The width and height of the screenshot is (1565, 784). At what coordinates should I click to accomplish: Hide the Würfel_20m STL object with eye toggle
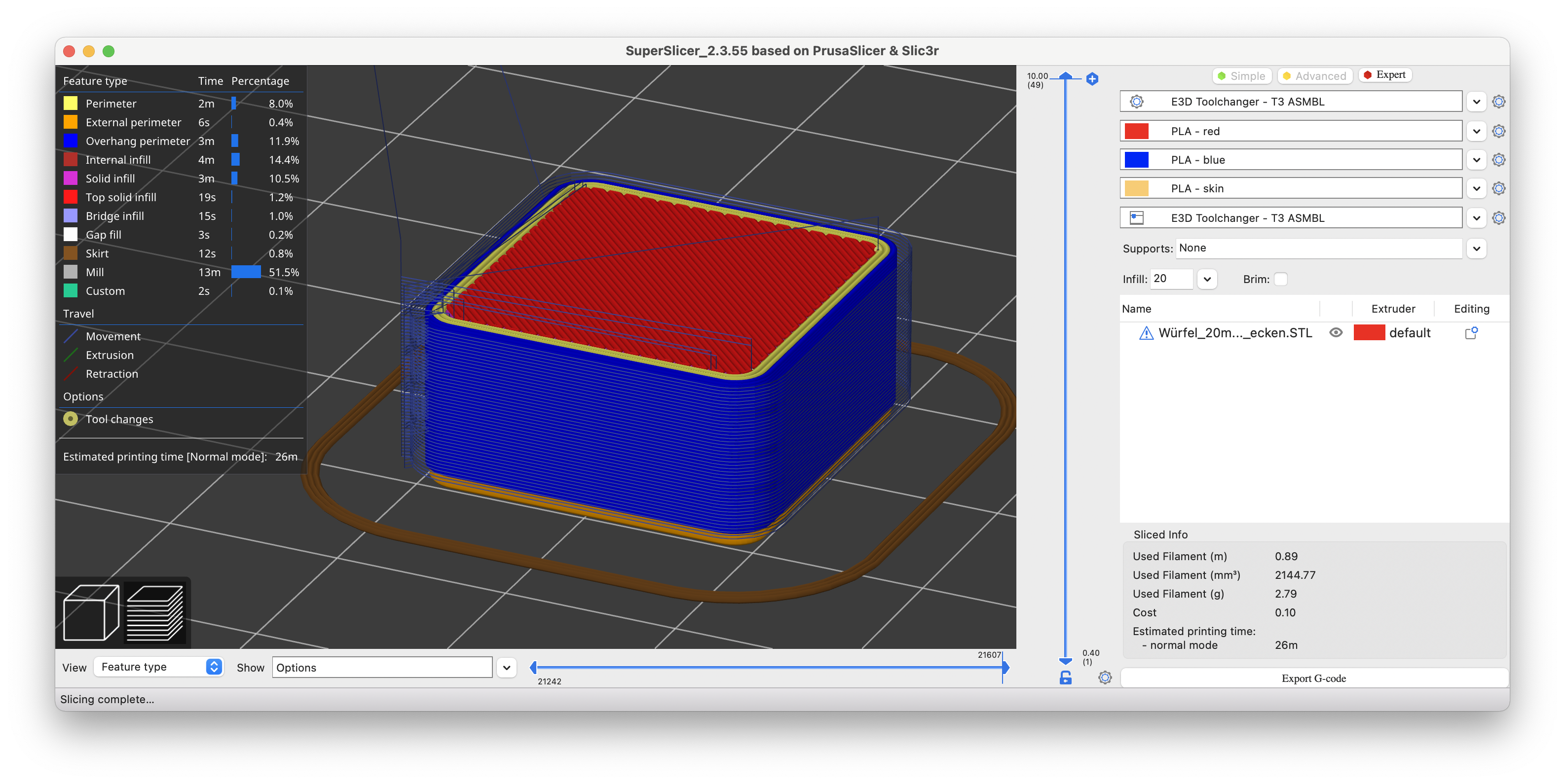tap(1336, 333)
